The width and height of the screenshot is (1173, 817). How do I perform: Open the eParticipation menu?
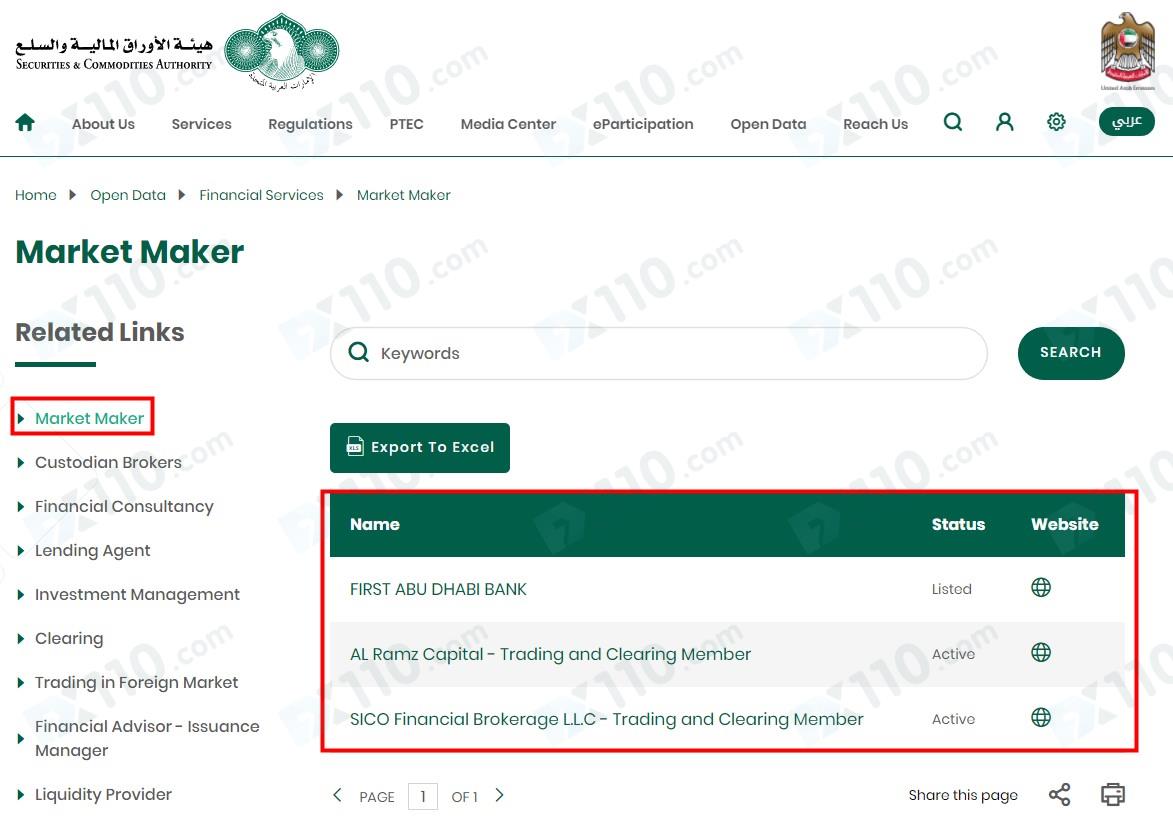coord(643,124)
